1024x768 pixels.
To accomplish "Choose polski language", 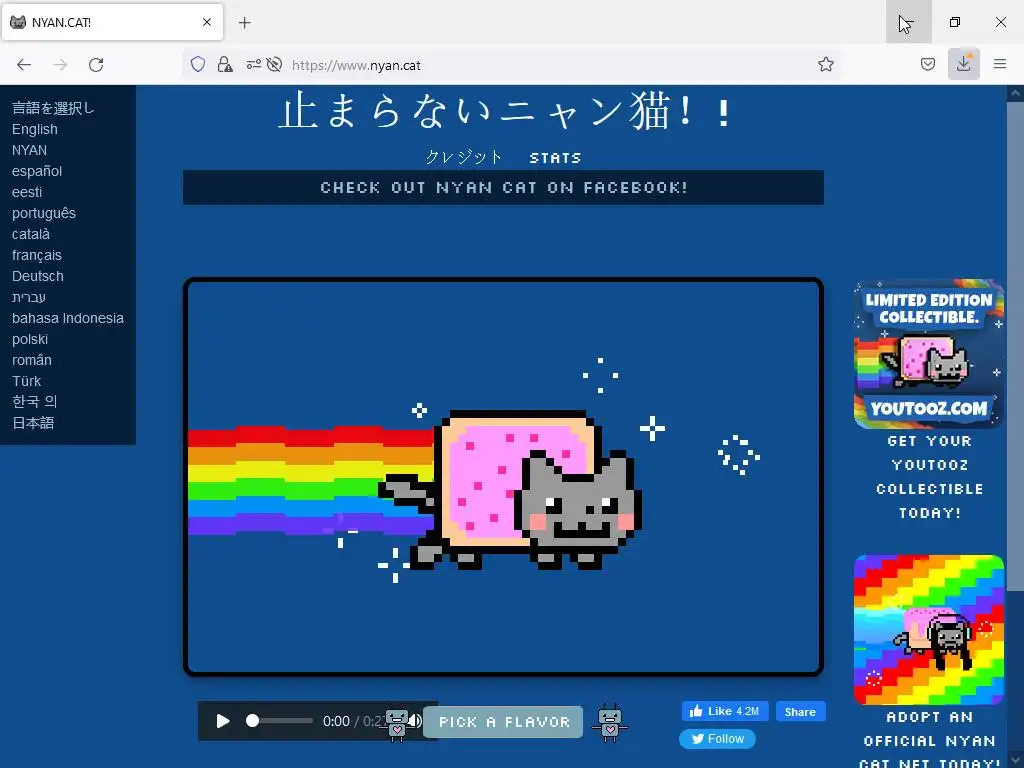I will [x=30, y=339].
